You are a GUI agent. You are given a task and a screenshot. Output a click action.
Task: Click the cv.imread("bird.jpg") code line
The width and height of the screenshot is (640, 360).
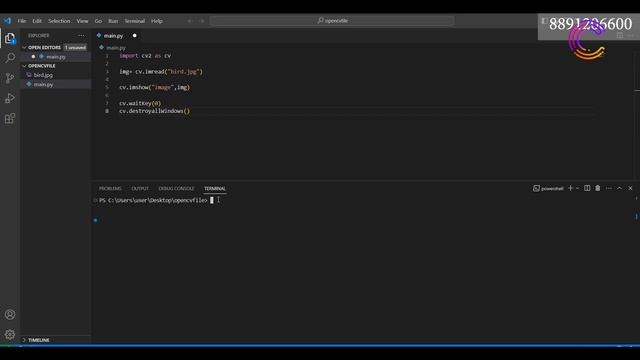click(161, 71)
